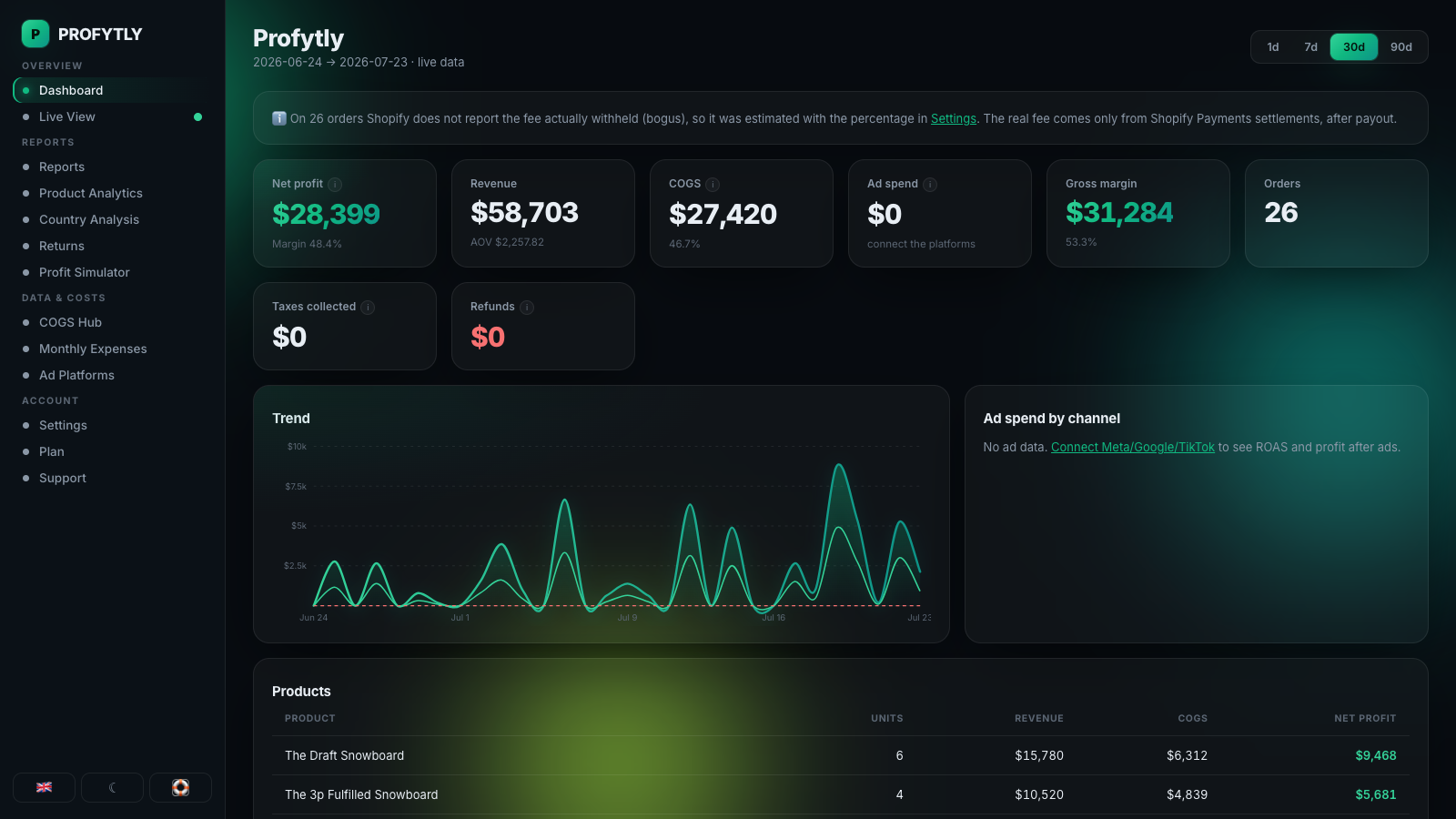1456x819 pixels.
Task: Select The Draft Snowboard product row
Action: pos(840,755)
